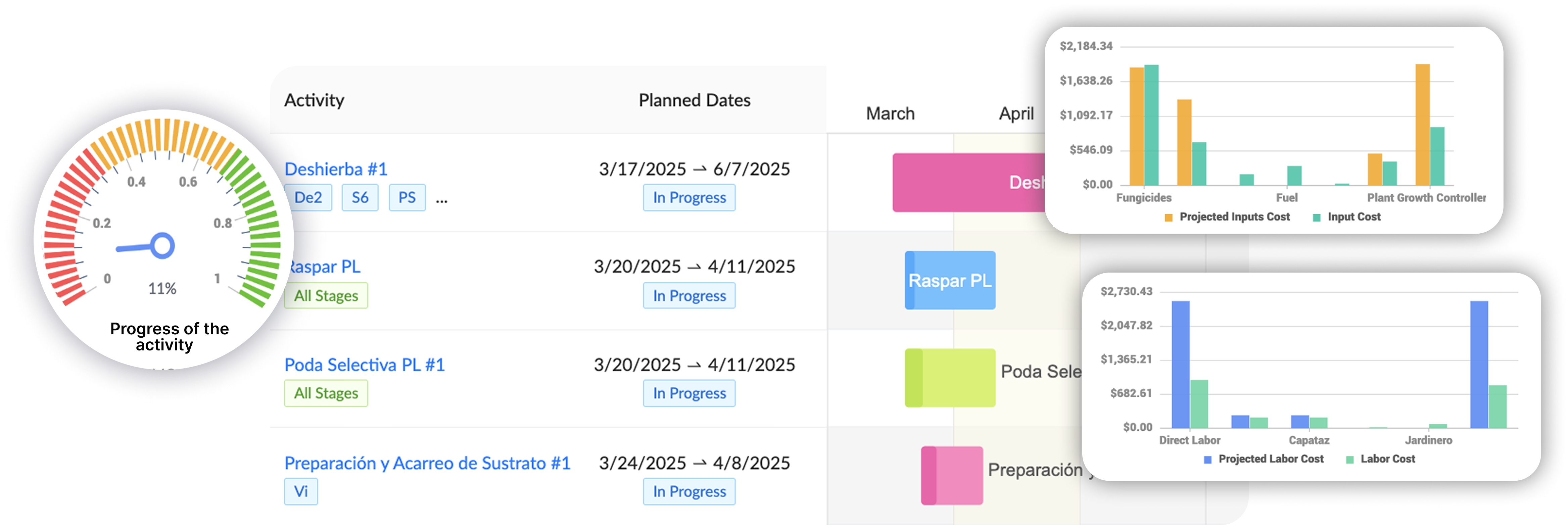Toggle Projected Labor Cost legend swatch

pyautogui.click(x=1208, y=460)
